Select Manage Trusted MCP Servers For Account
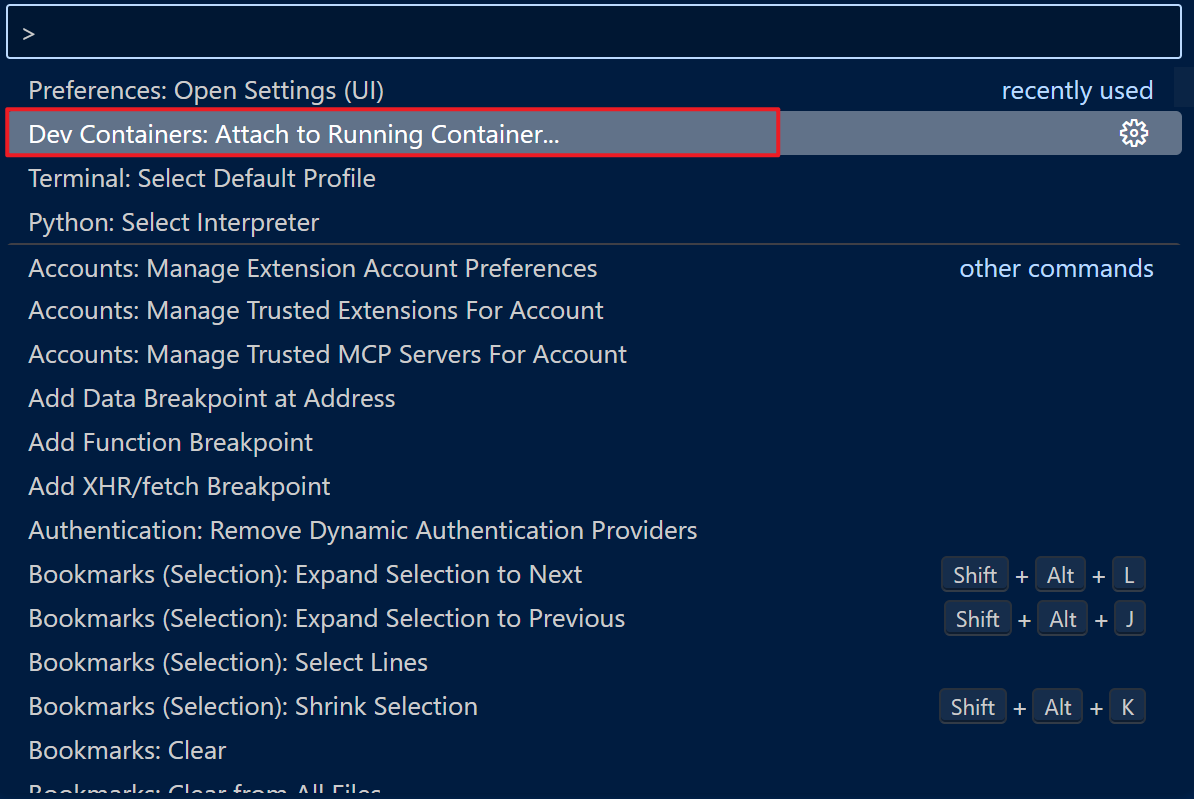The image size is (1194, 799). (x=328, y=355)
